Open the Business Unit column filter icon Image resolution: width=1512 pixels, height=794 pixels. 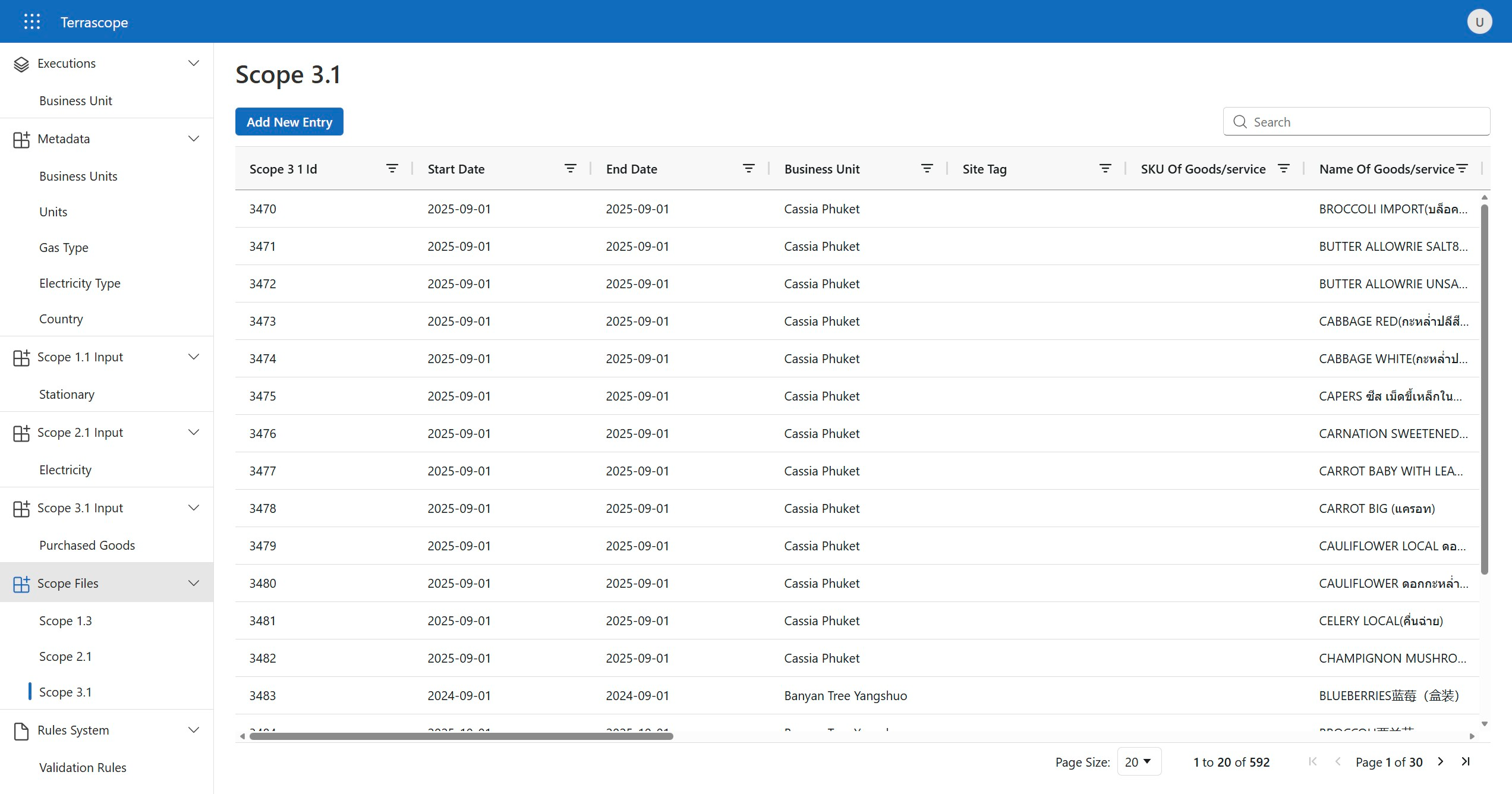click(x=927, y=169)
